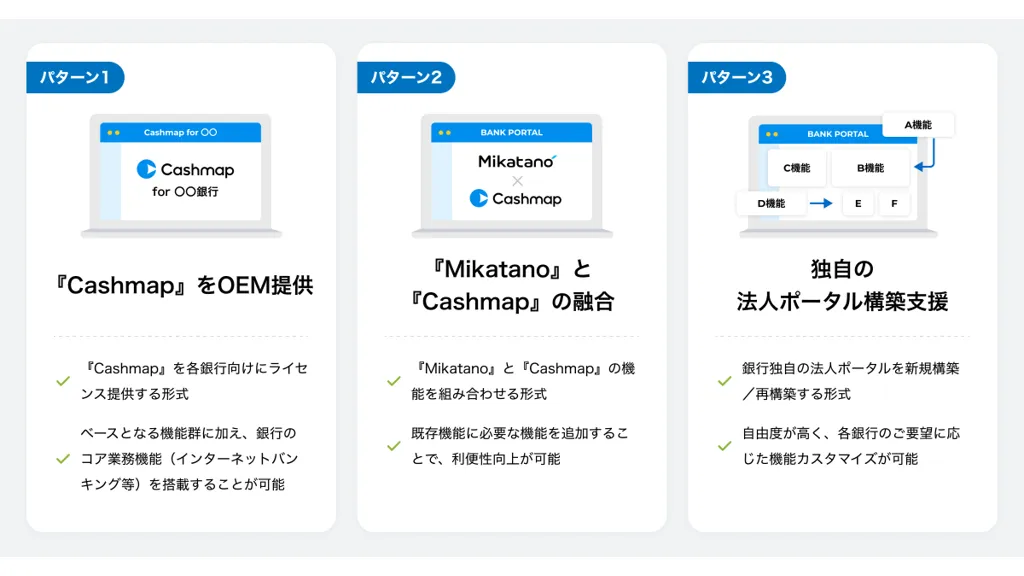The image size is (1024, 576).
Task: Click checkmark beside コア業務機能 text
Action: point(63,458)
